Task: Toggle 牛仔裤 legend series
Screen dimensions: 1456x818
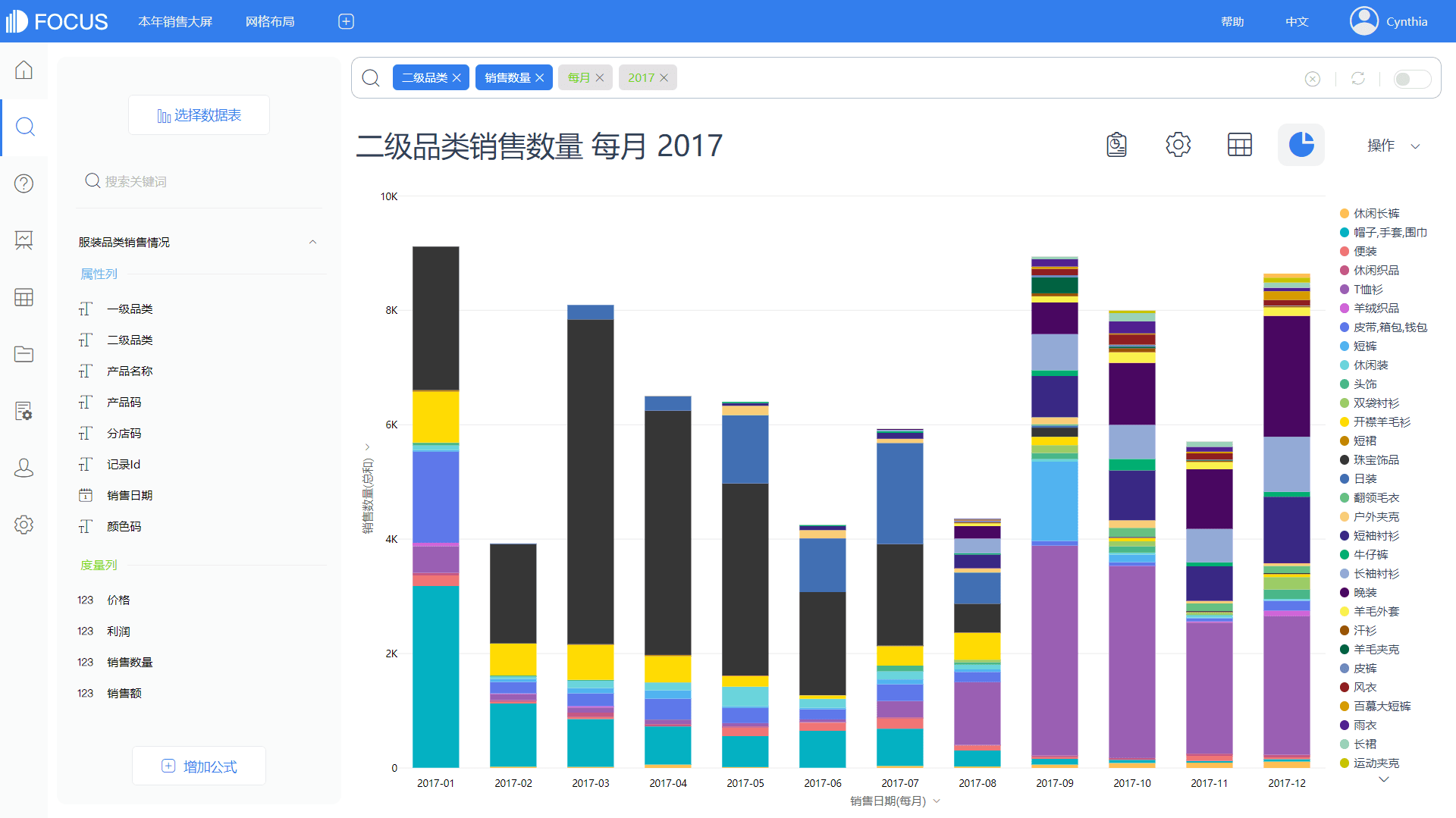Action: (1364, 555)
